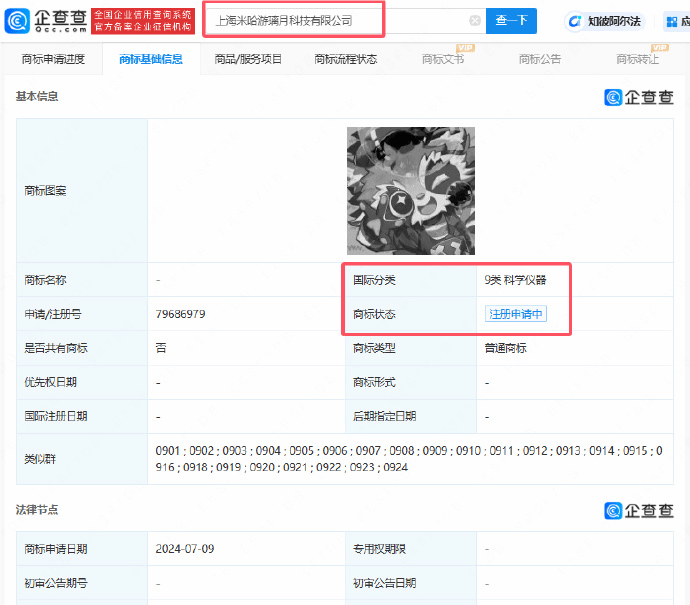
Task: Click the 9类 科学仪器 classification text
Action: point(515,281)
